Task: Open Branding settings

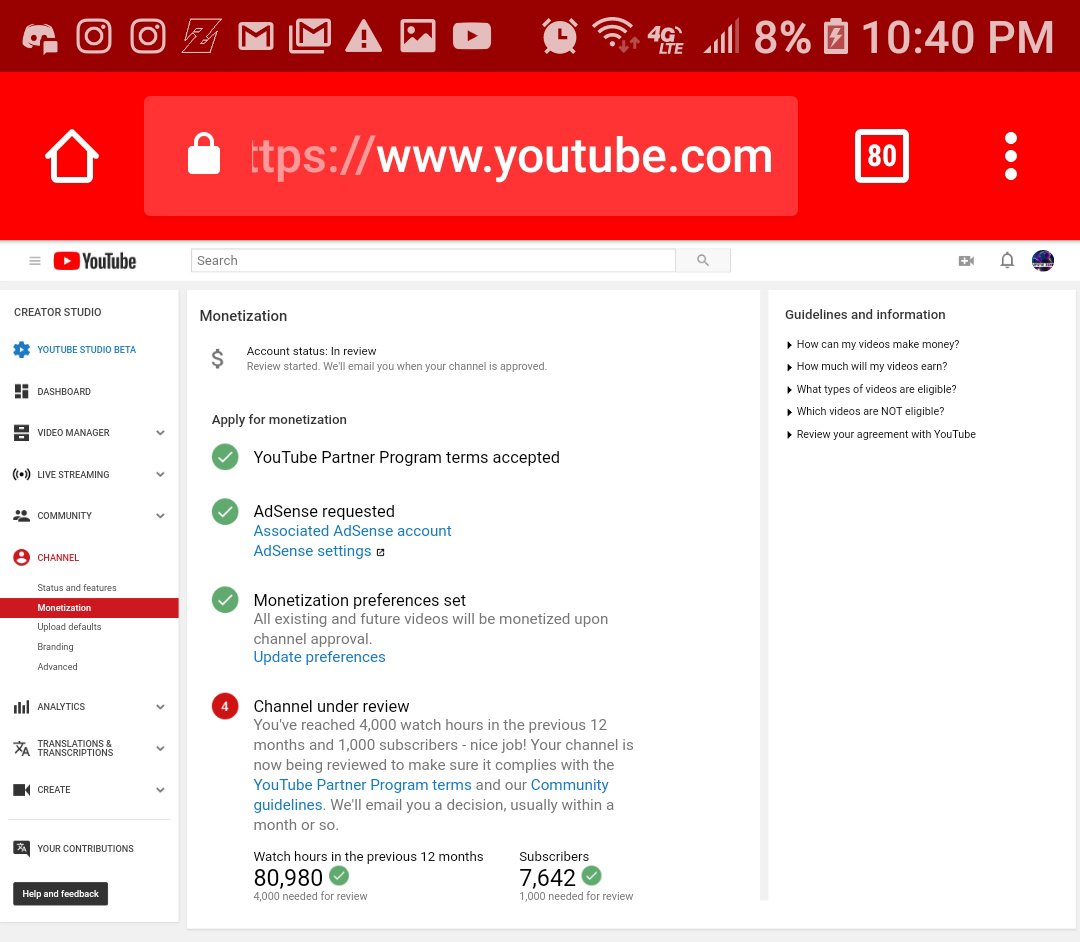Action: [56, 647]
